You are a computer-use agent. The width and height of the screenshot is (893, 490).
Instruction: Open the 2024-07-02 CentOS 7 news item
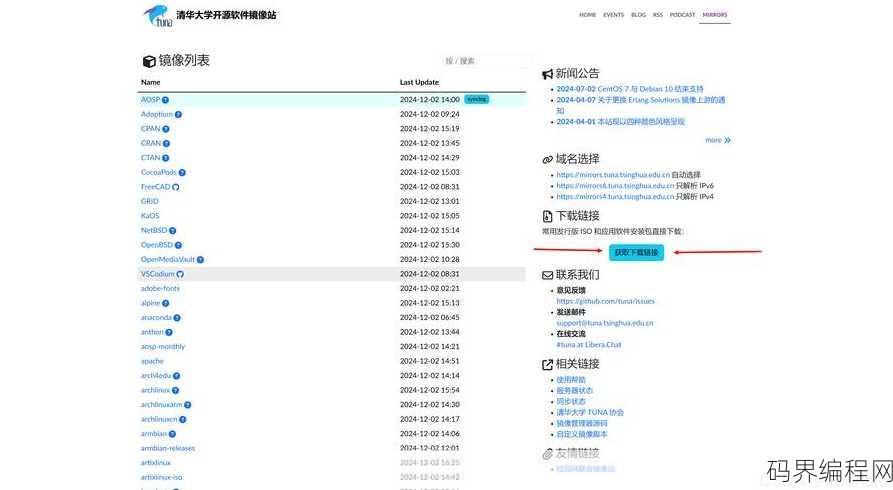point(630,89)
